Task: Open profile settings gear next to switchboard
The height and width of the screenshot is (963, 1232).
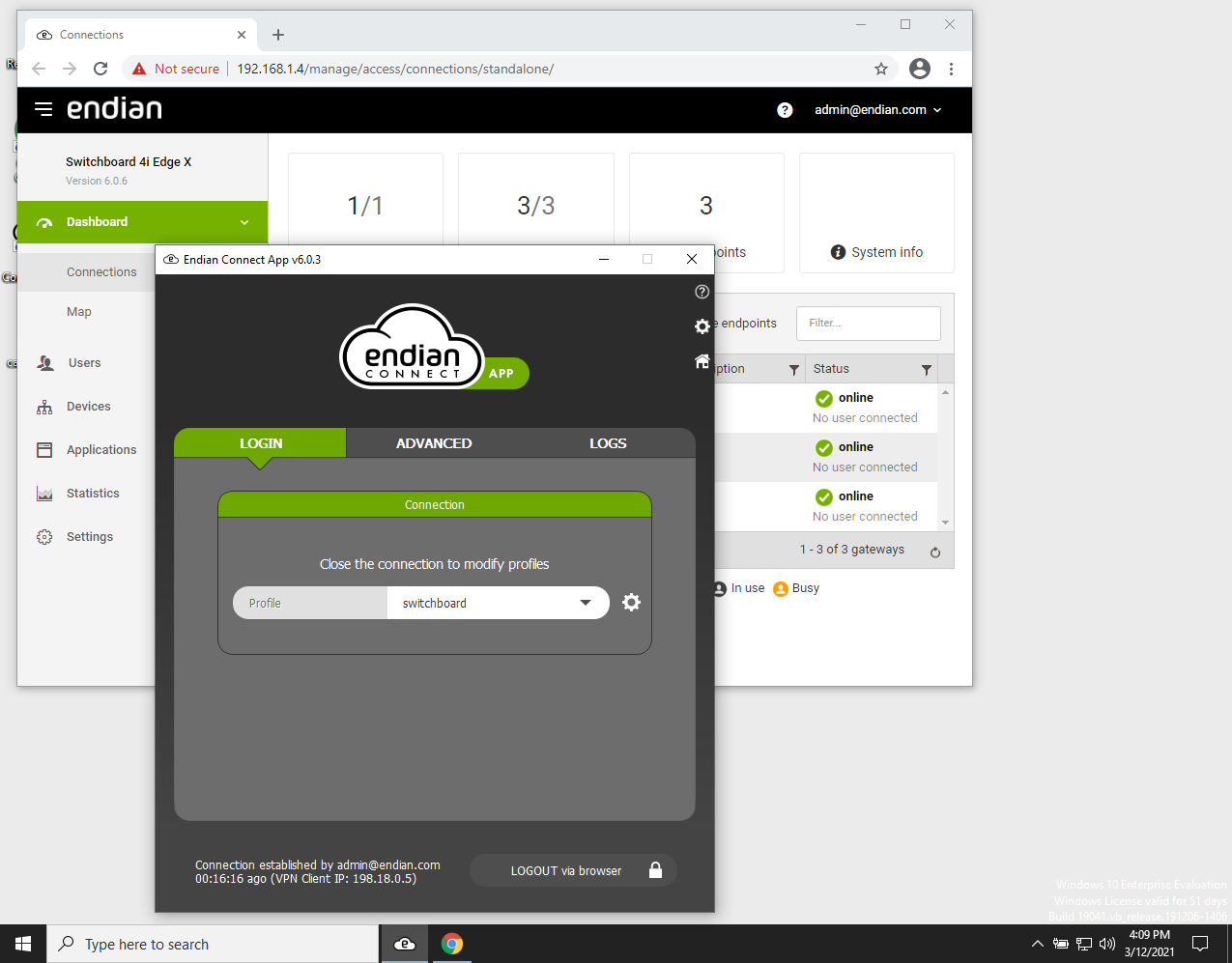Action: 631,603
